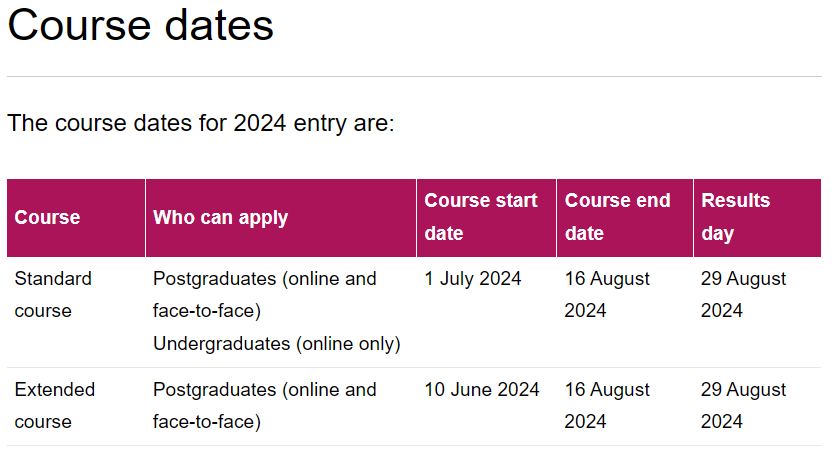
Task: Click the 'Extended course' row label
Action: pos(55,406)
